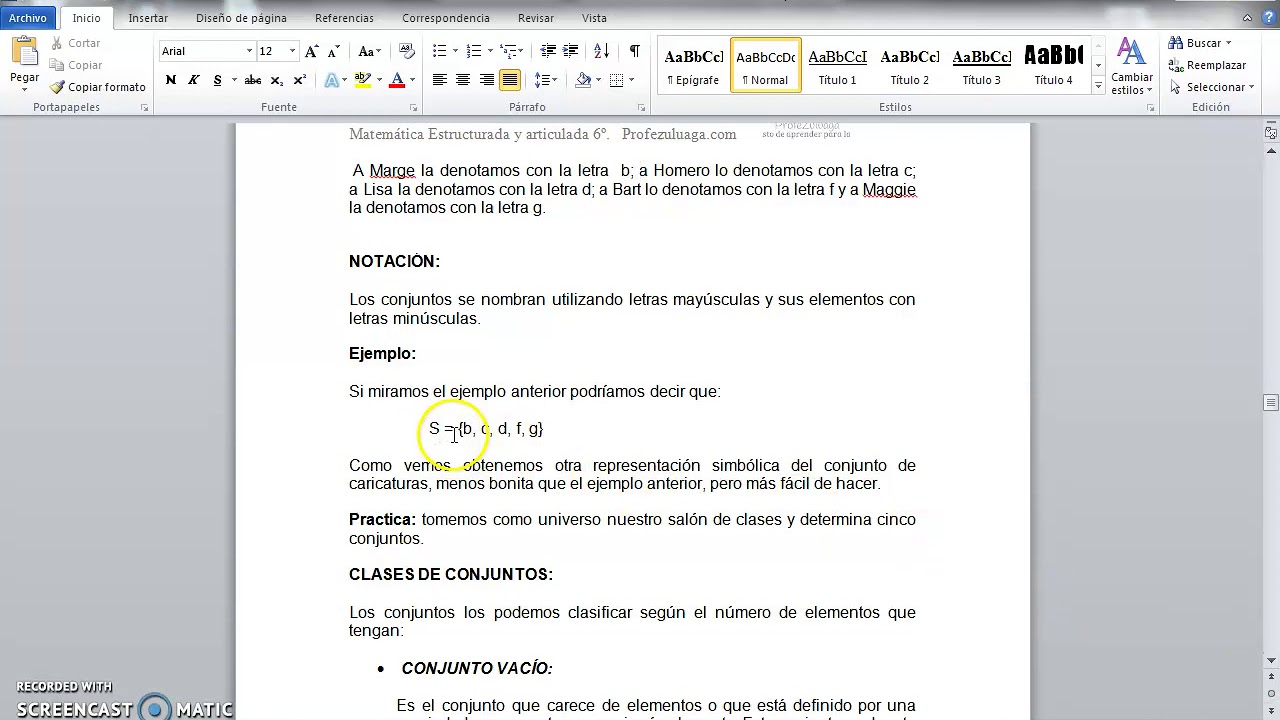Open the line spacing menu

(x=545, y=80)
